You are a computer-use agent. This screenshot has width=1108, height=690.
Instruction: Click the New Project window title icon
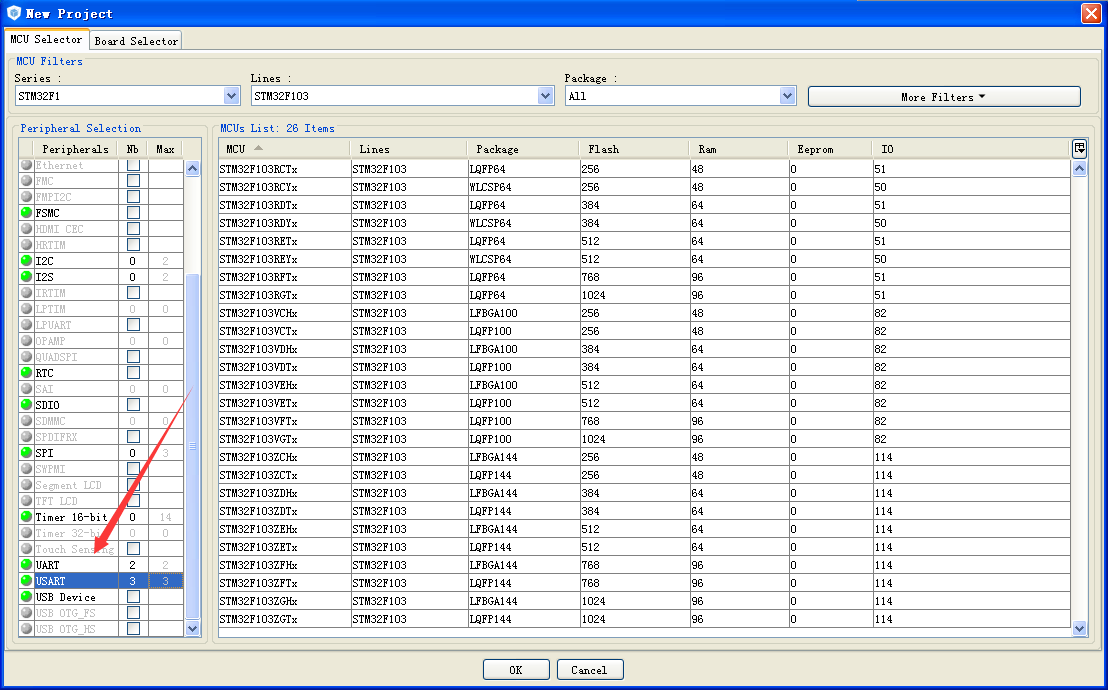pos(13,13)
